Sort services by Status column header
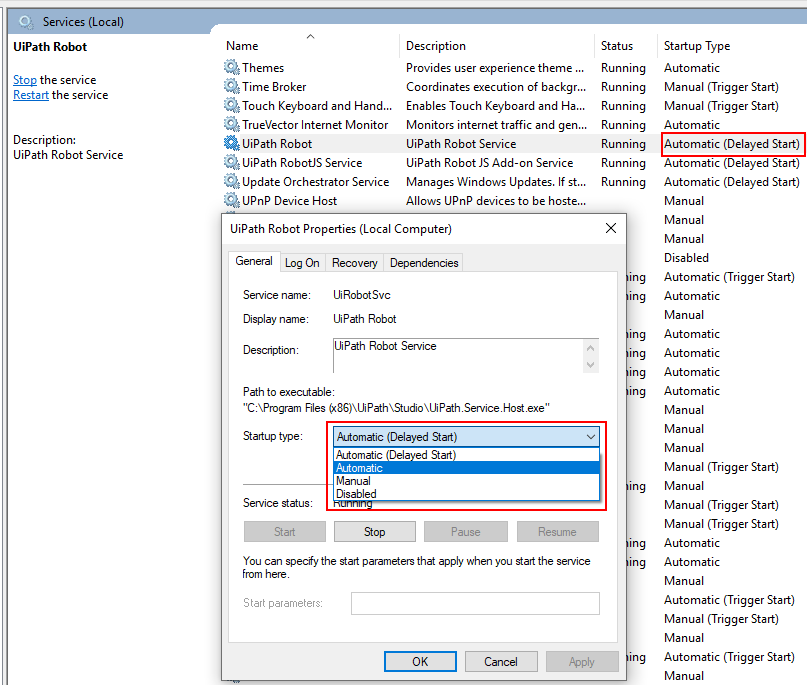The width and height of the screenshot is (807, 685). point(626,45)
